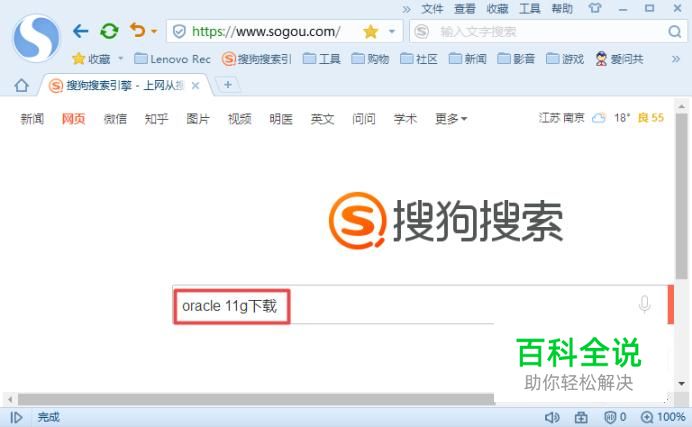The height and width of the screenshot is (427, 692).
Task: Open the 帮助 menu
Action: [x=562, y=8]
